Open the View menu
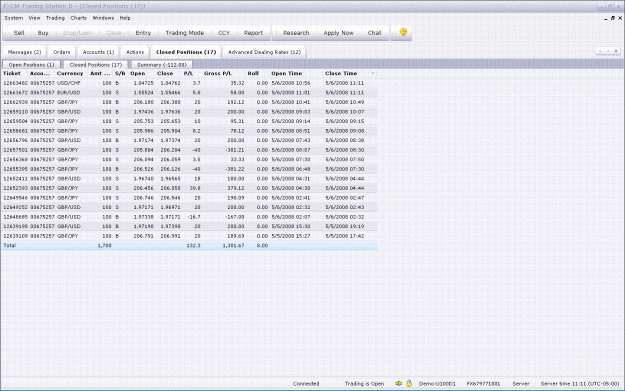 pos(34,18)
